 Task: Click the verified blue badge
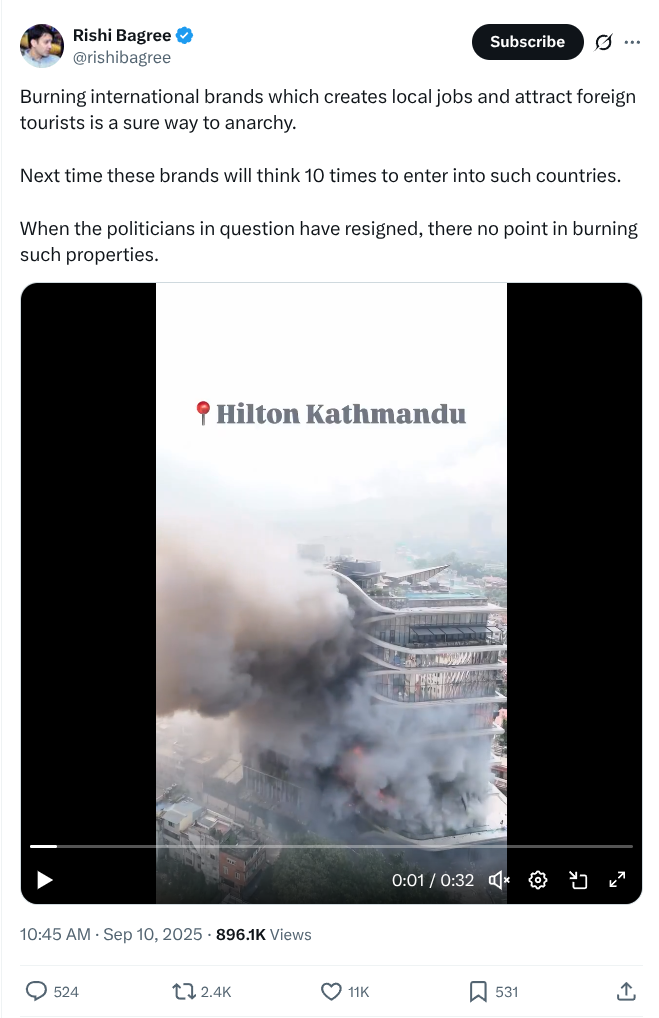(184, 35)
